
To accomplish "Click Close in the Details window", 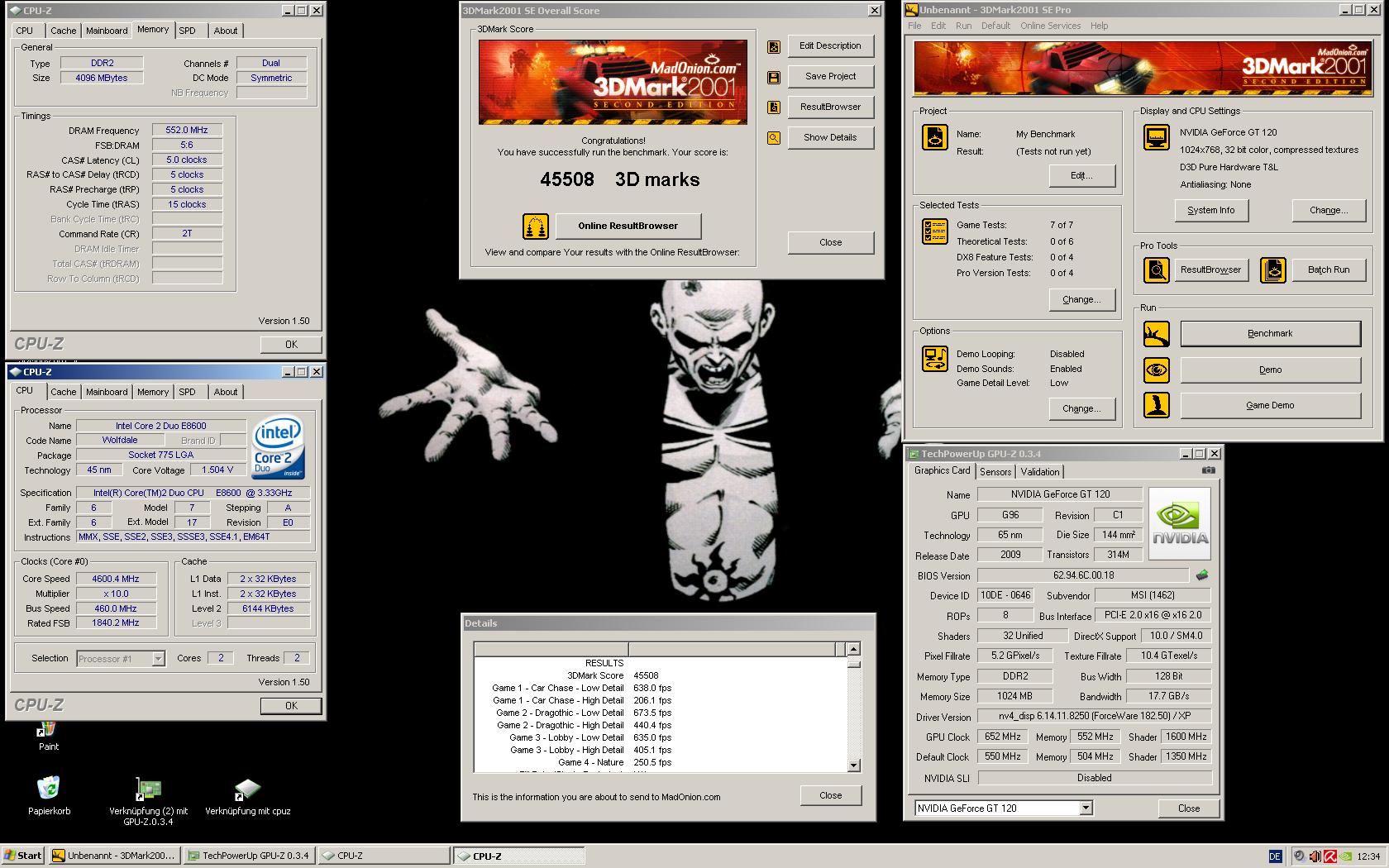I will 830,795.
